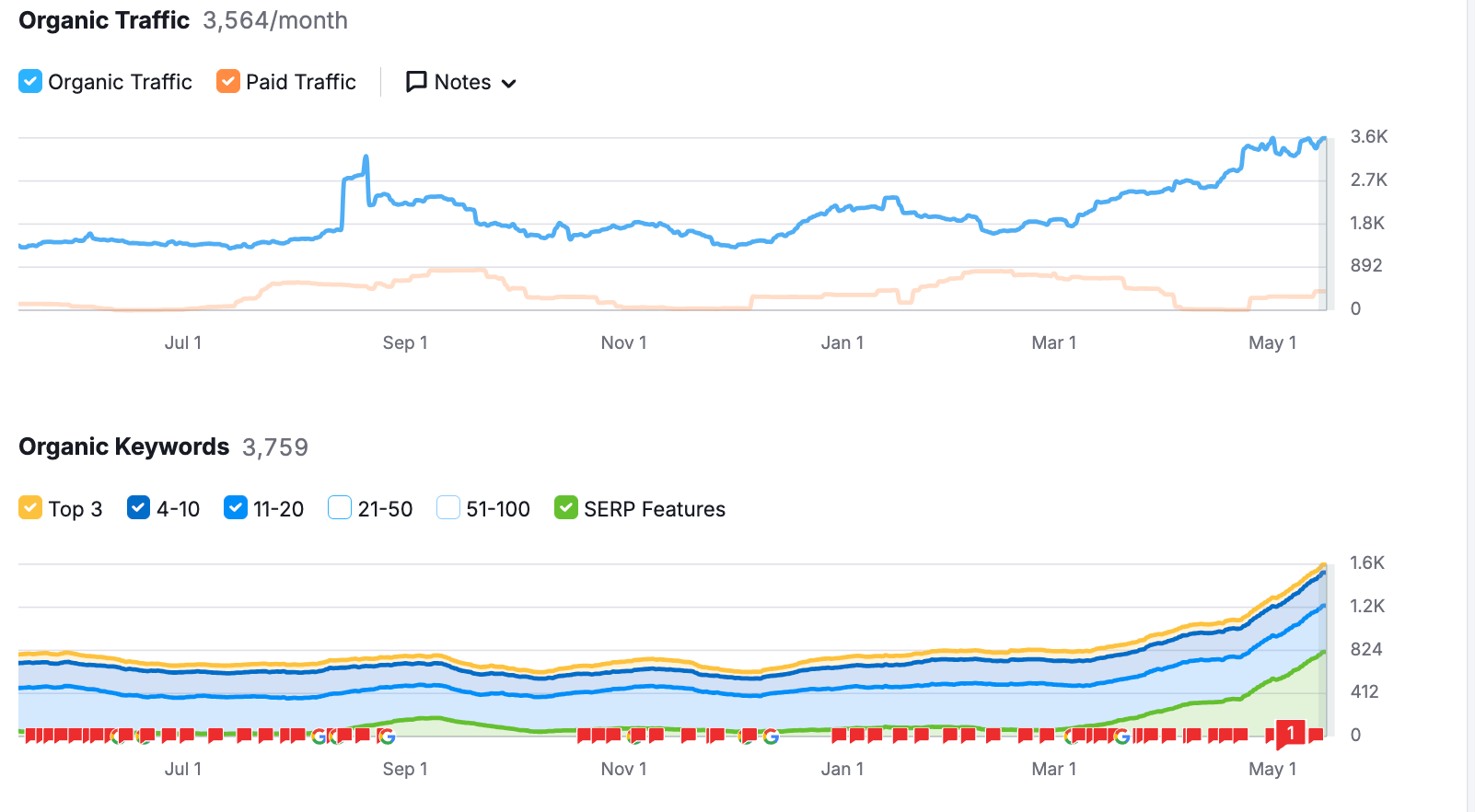Screen dimensions: 1475x812
Task: Uncheck the 4-10 positions checkbox
Action: point(138,507)
